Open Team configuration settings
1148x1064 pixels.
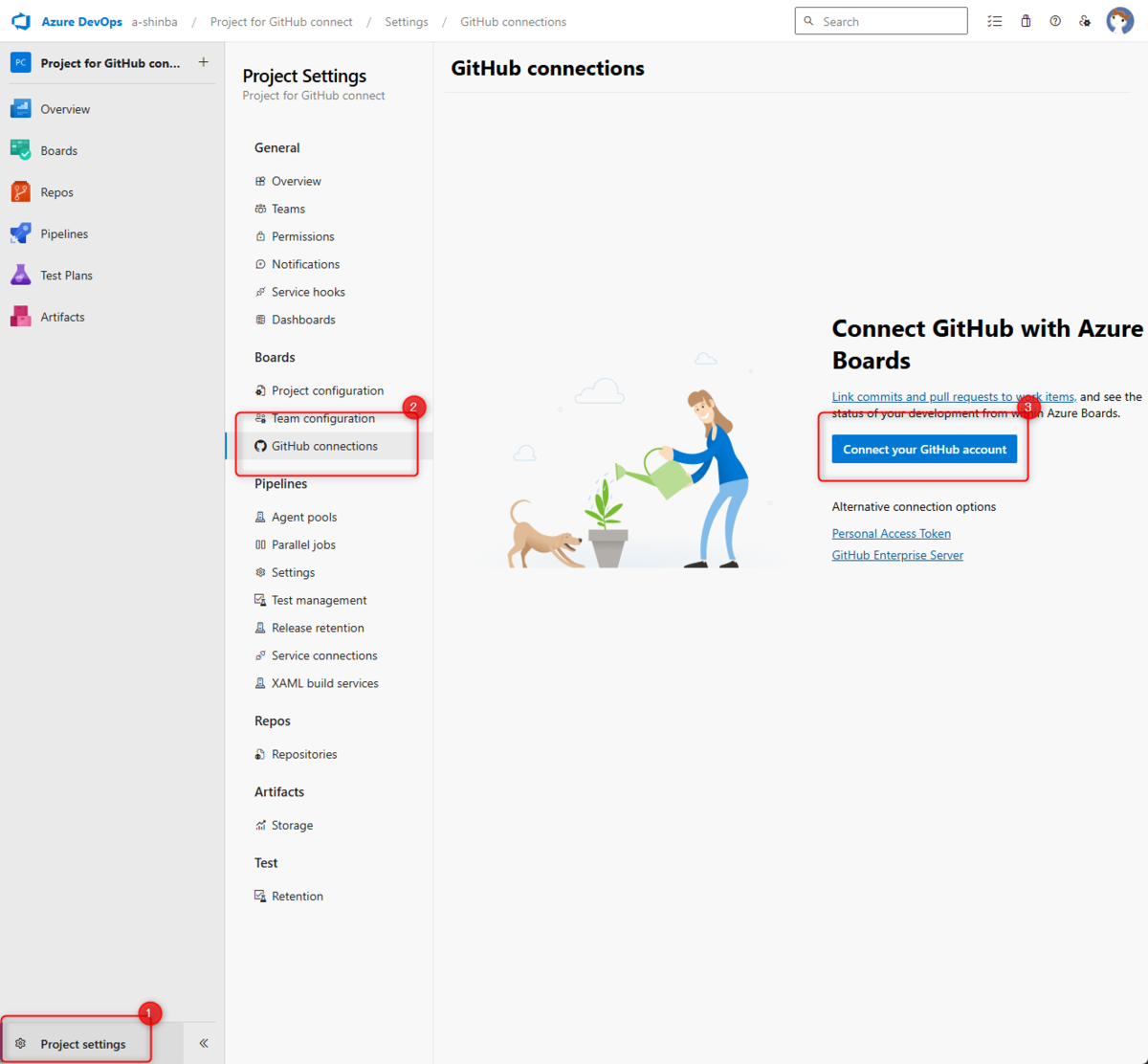click(322, 418)
